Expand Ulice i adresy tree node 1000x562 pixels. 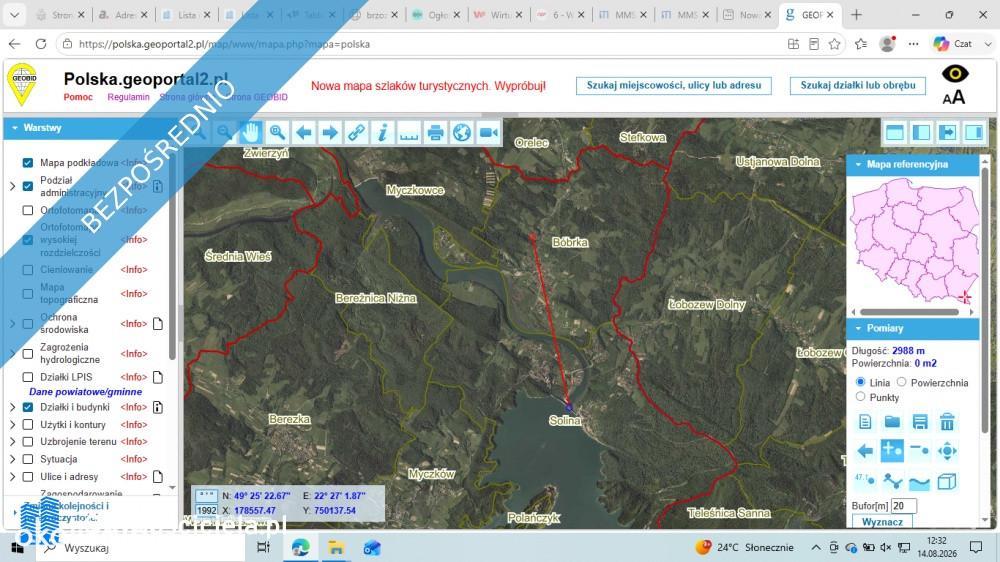point(13,477)
